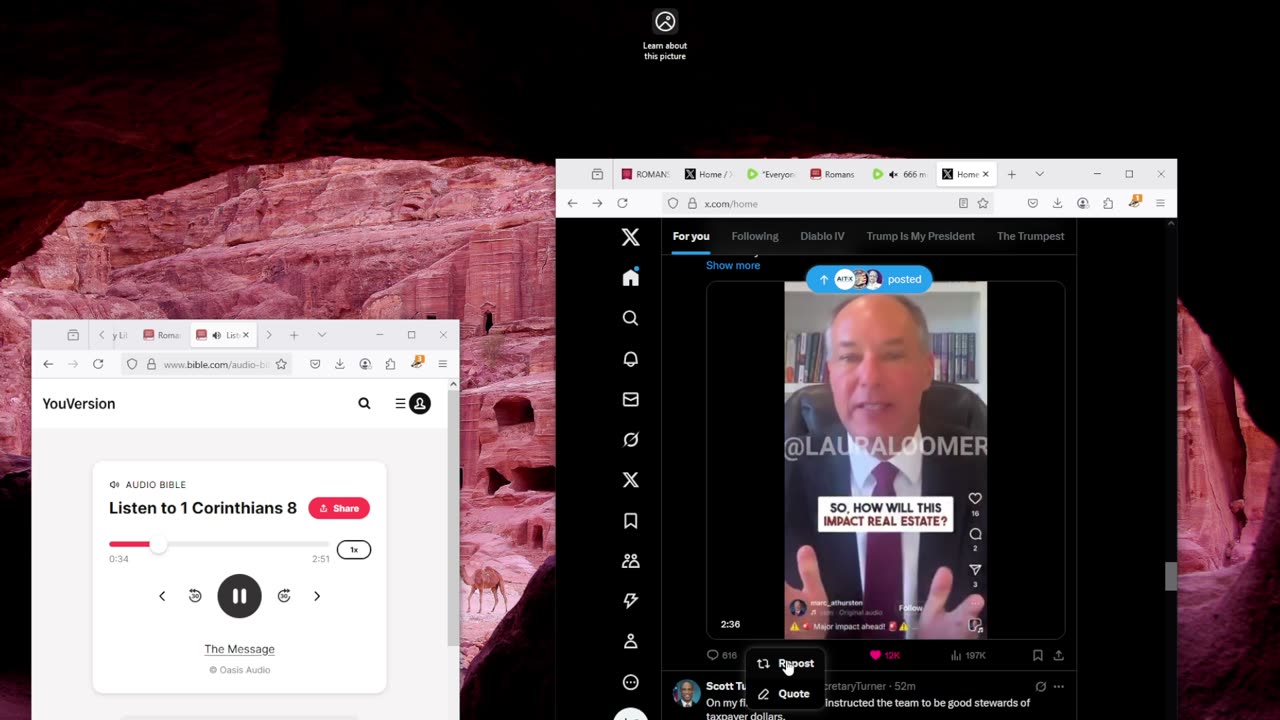Image resolution: width=1280 pixels, height=720 pixels.
Task: Choose Quote from the popup menu
Action: pos(786,693)
